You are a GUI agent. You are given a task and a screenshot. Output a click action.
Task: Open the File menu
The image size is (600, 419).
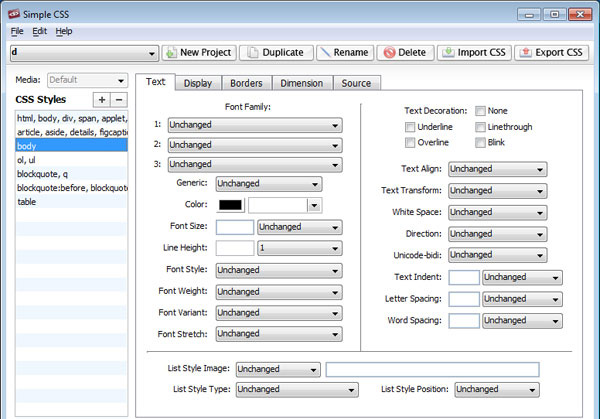click(17, 31)
